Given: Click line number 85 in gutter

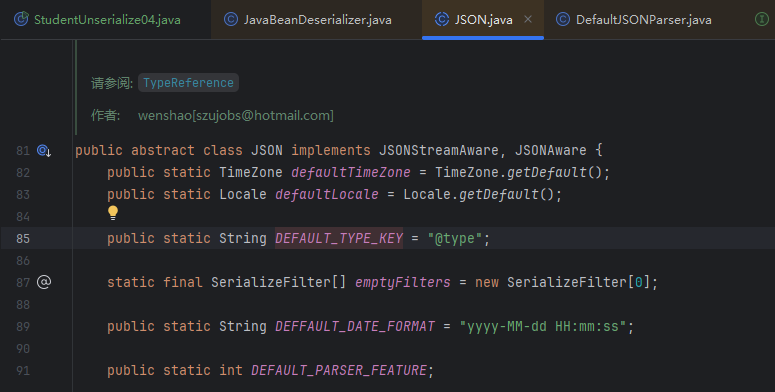Looking at the screenshot, I should (23, 238).
